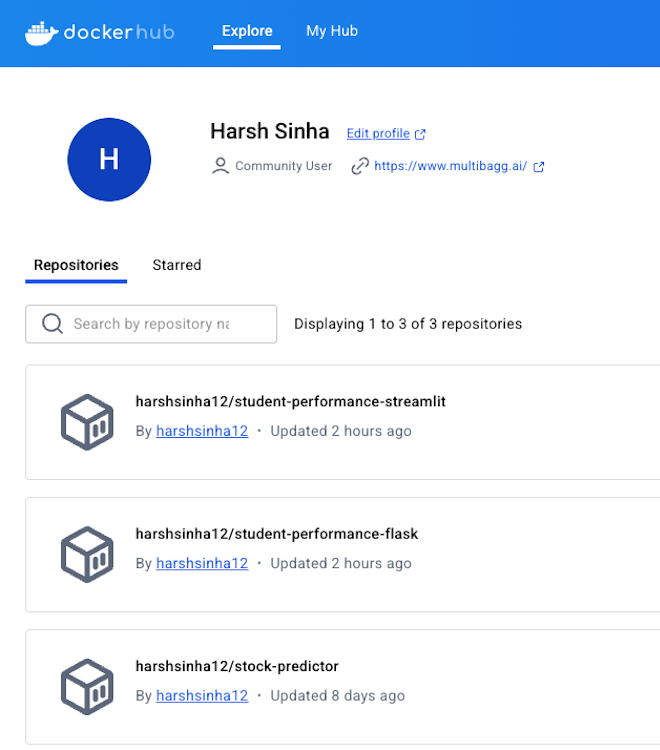Click 'Community User' label text
This screenshot has width=660, height=750.
(x=284, y=166)
